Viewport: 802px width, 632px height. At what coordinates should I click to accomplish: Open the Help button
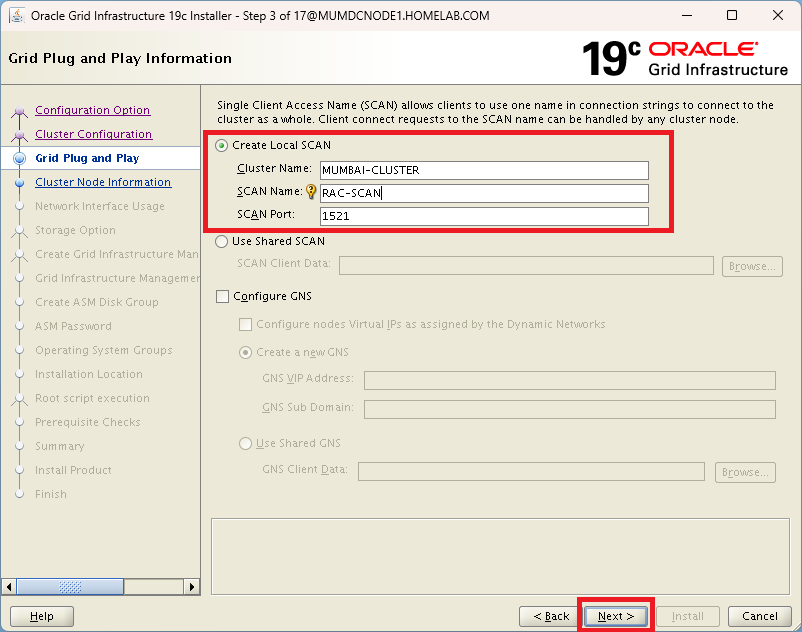pos(42,616)
